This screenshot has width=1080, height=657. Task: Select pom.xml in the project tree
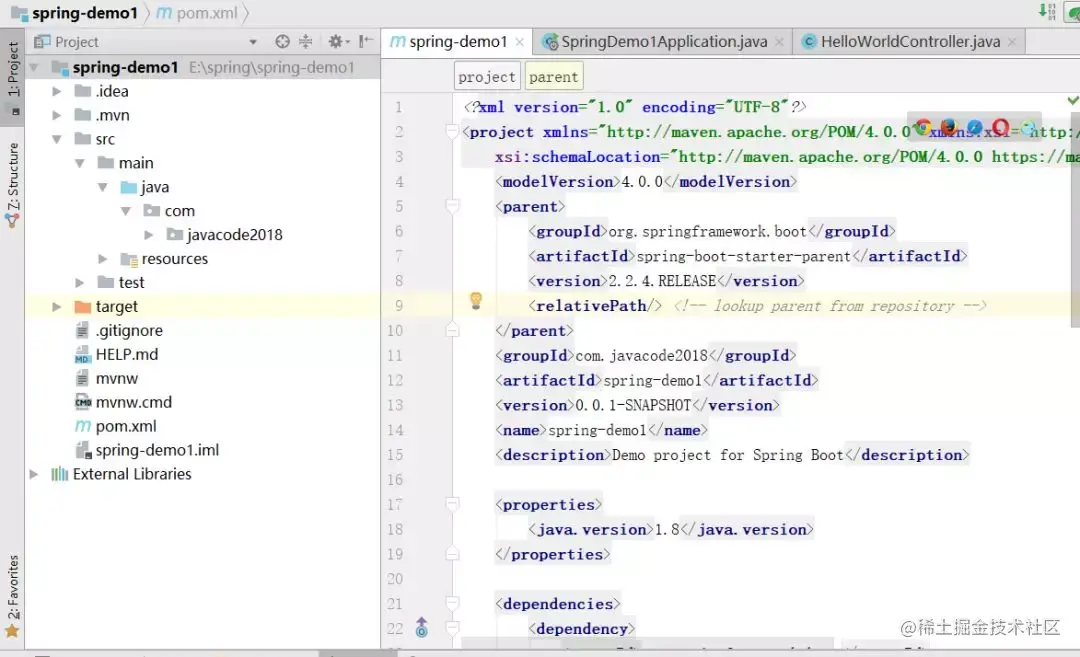click(x=126, y=426)
